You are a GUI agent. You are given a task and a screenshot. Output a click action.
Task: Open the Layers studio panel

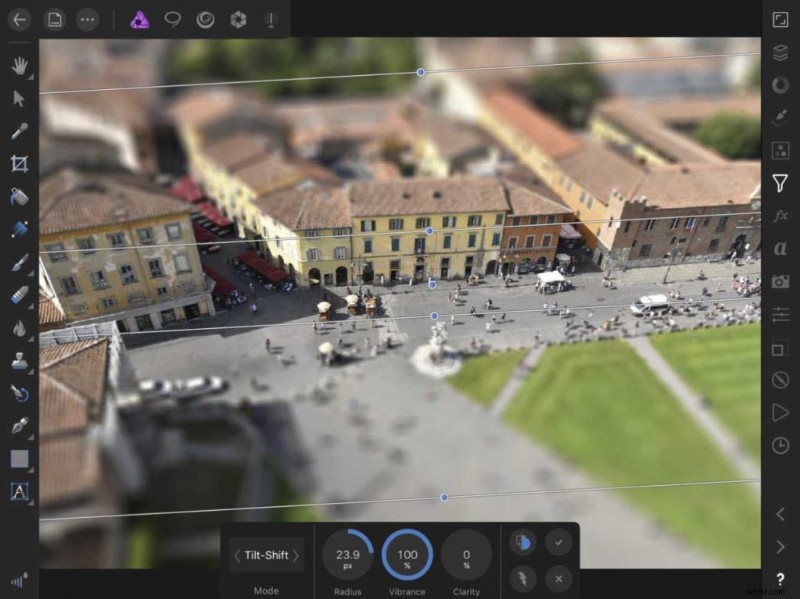(781, 48)
